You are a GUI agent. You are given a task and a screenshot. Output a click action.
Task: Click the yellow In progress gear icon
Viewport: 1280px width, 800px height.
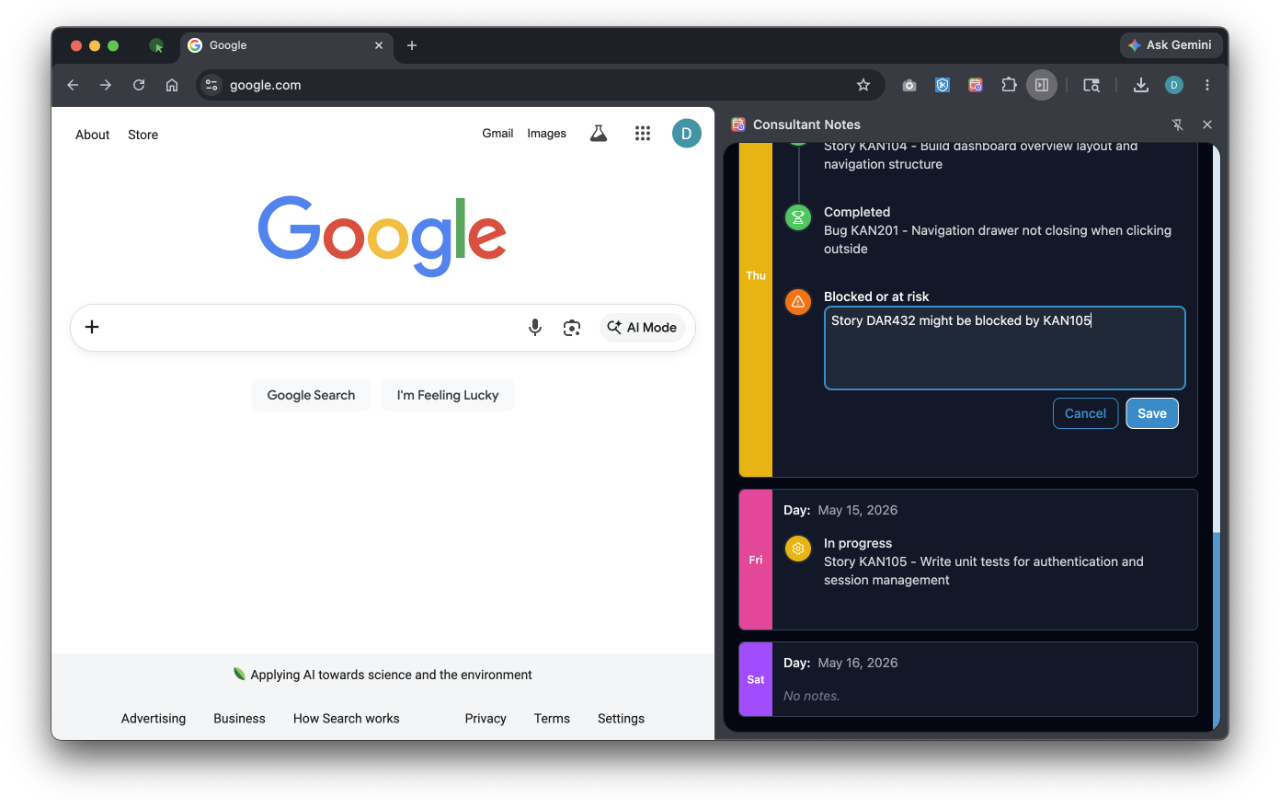pos(798,548)
